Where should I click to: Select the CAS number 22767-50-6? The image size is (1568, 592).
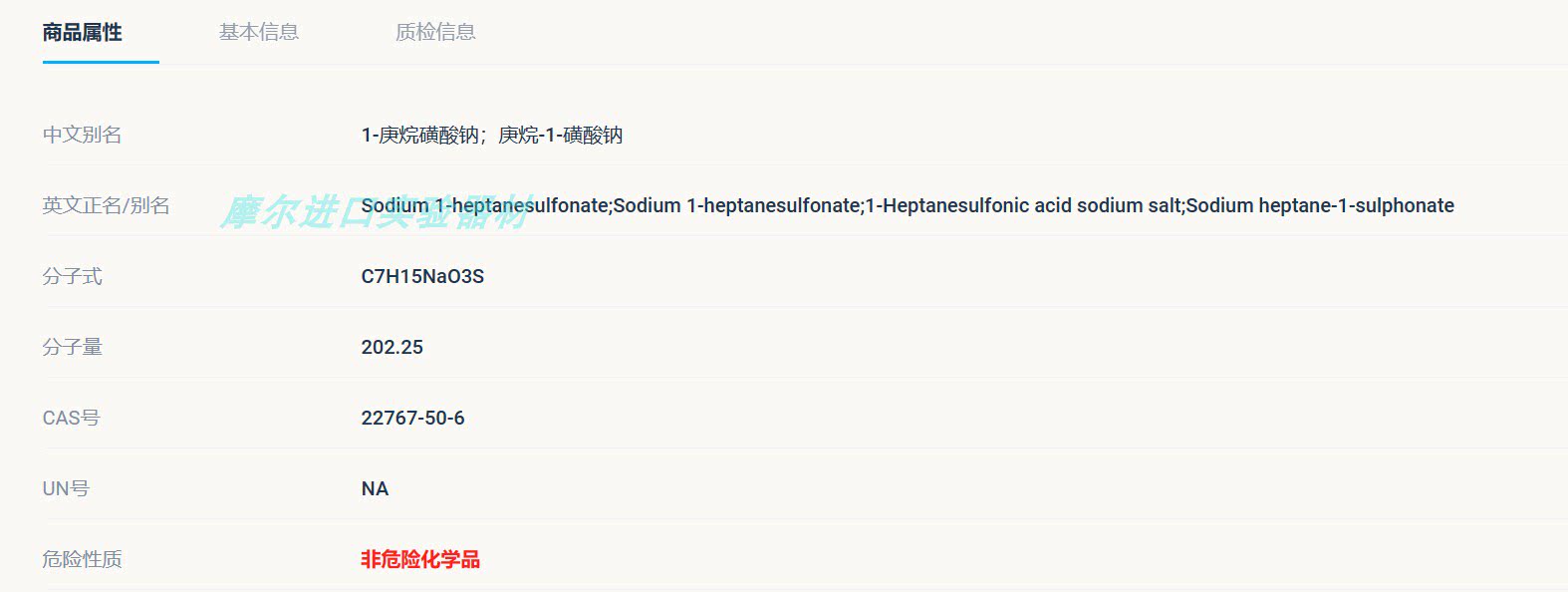(412, 418)
